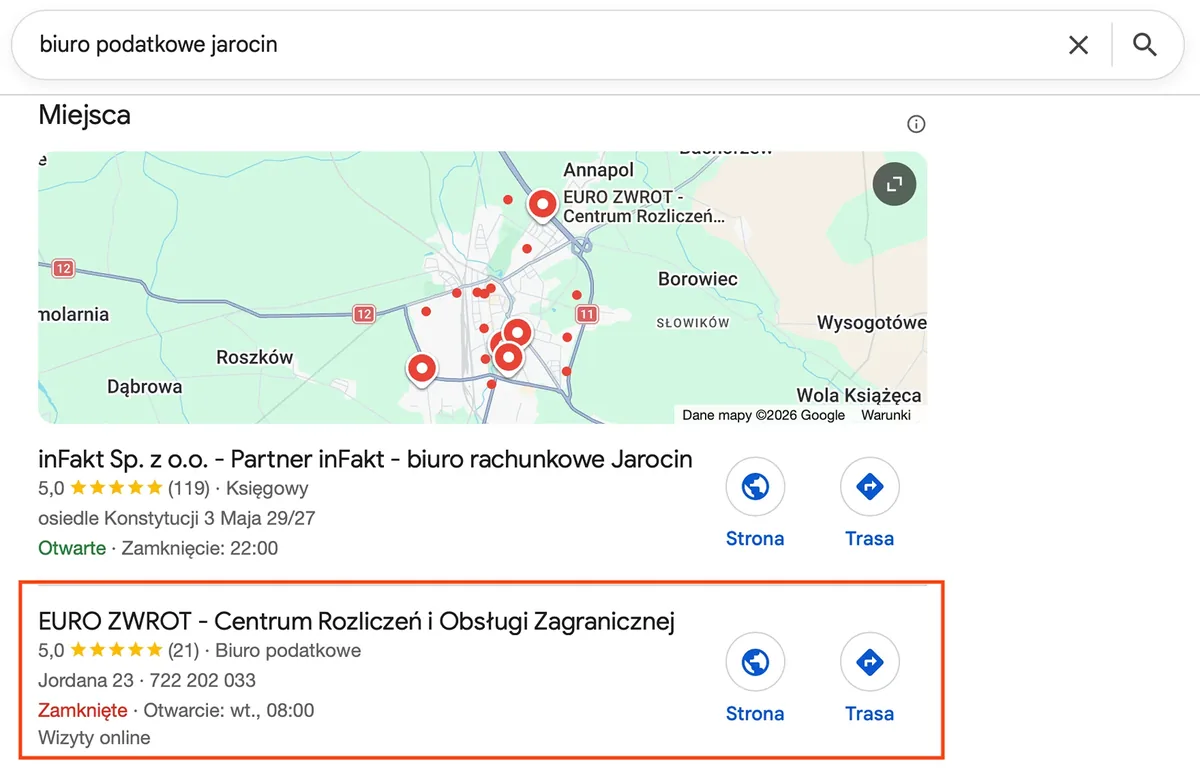Click the 'Wola Książęca' label on the map
Image resolution: width=1200 pixels, height=770 pixels.
point(859,395)
